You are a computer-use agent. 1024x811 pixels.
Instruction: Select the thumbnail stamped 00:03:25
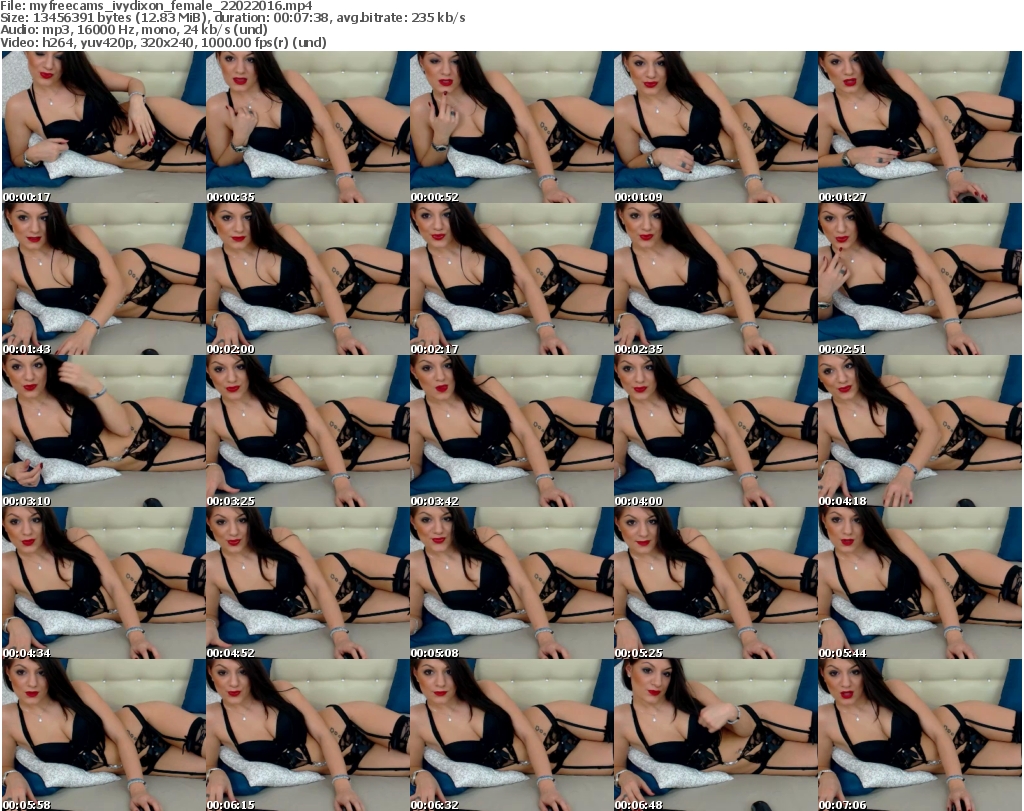click(308, 431)
